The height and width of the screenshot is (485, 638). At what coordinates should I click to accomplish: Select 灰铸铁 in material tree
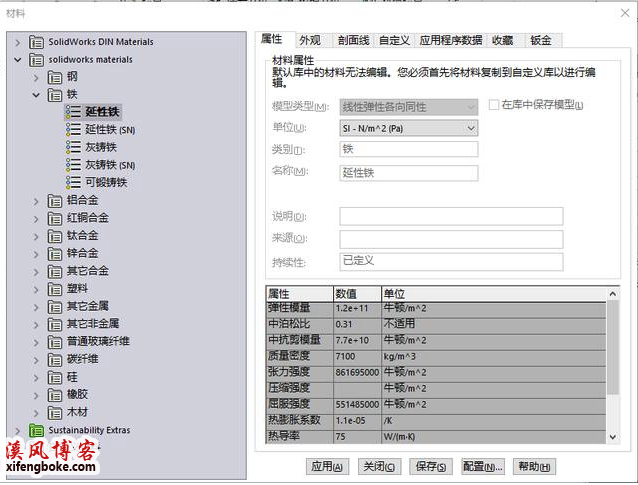tap(101, 147)
